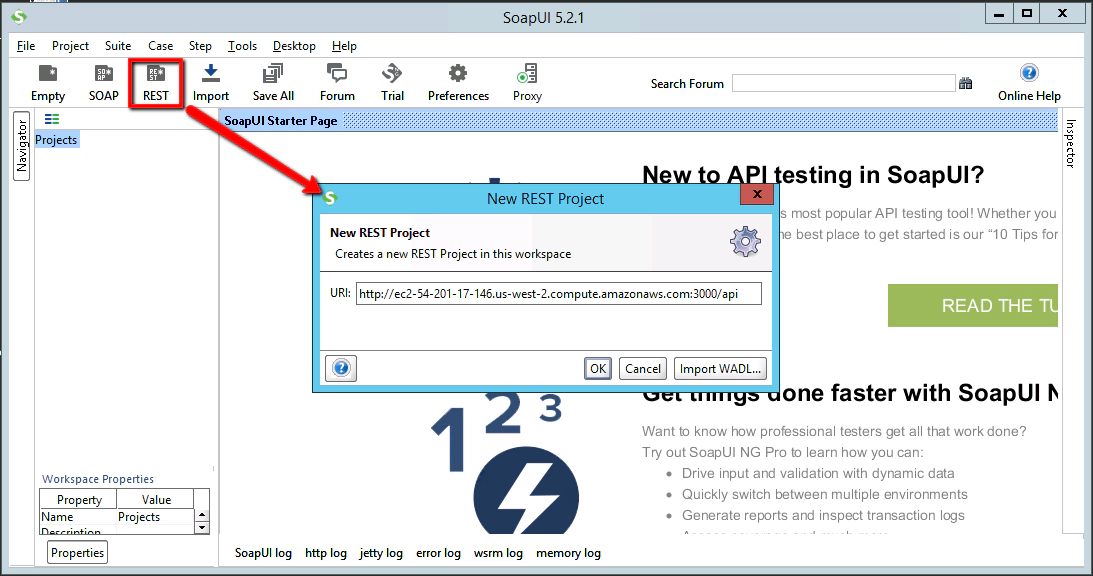The height and width of the screenshot is (576, 1093).
Task: Create an Empty project using its toolbar icon
Action: 47,82
